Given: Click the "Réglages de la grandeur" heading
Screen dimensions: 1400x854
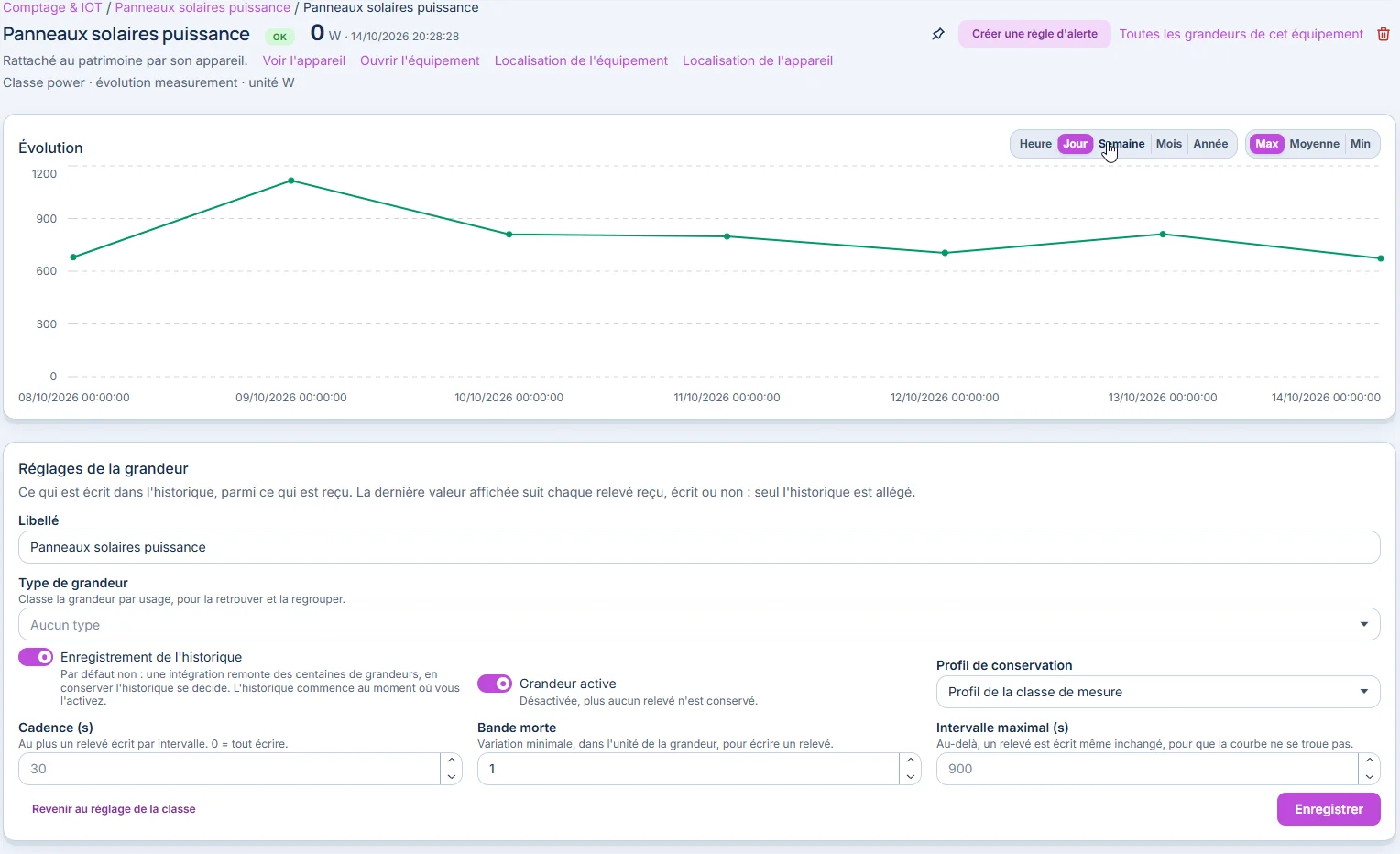Looking at the screenshot, I should [103, 468].
